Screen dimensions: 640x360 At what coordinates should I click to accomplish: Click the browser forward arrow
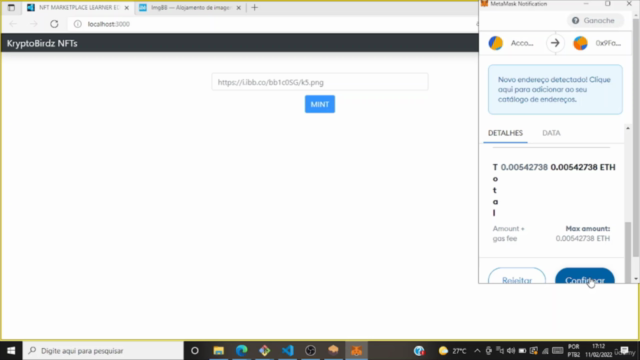click(x=33, y=24)
